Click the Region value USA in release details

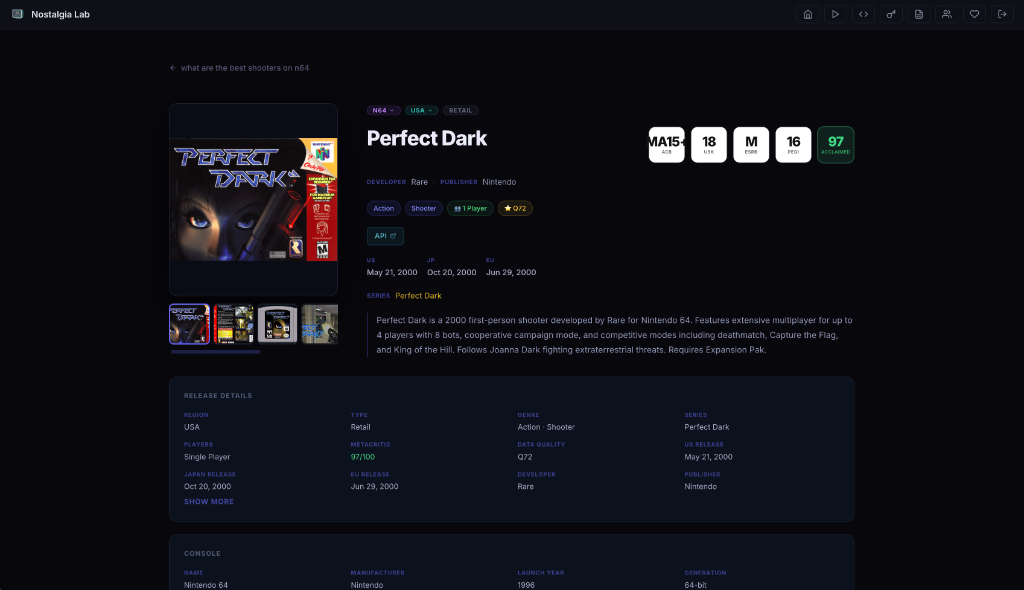point(191,427)
